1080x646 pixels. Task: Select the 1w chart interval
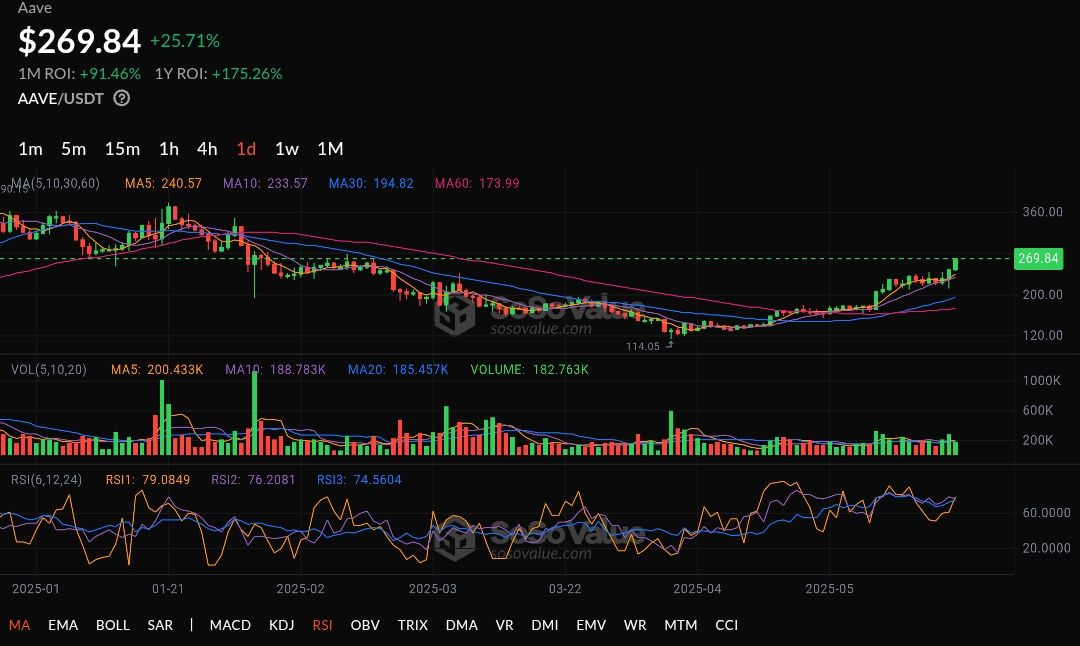pyautogui.click(x=287, y=149)
